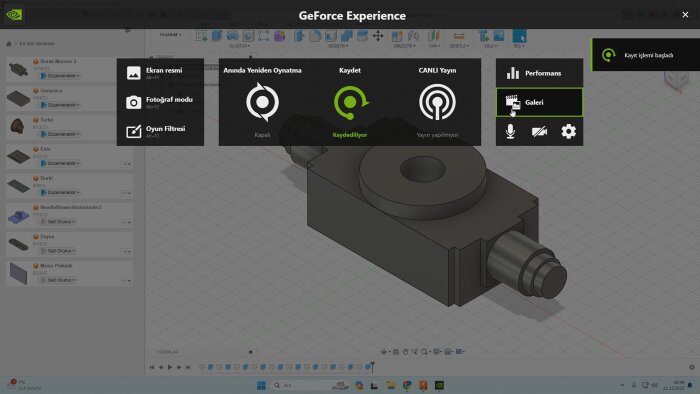Toggle the microphone in GeForce overlay
Viewport: 700px width, 394px height.
(510, 132)
